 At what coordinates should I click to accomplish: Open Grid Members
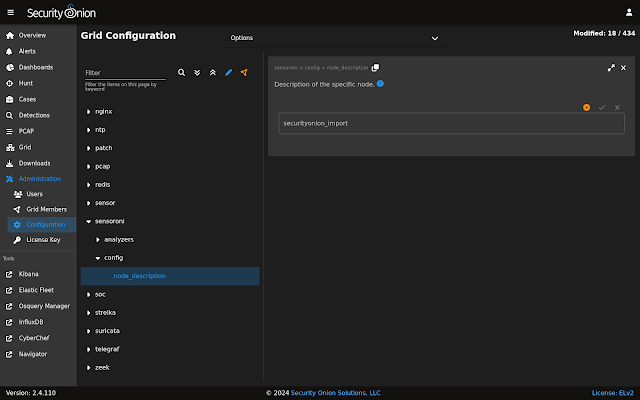(x=42, y=209)
